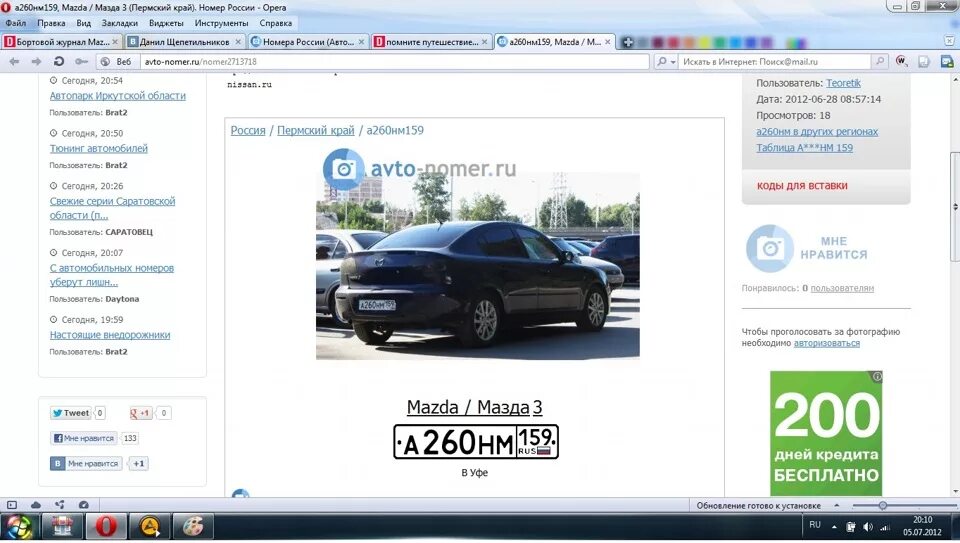
Task: Open the Закладки menu
Action: (x=119, y=23)
